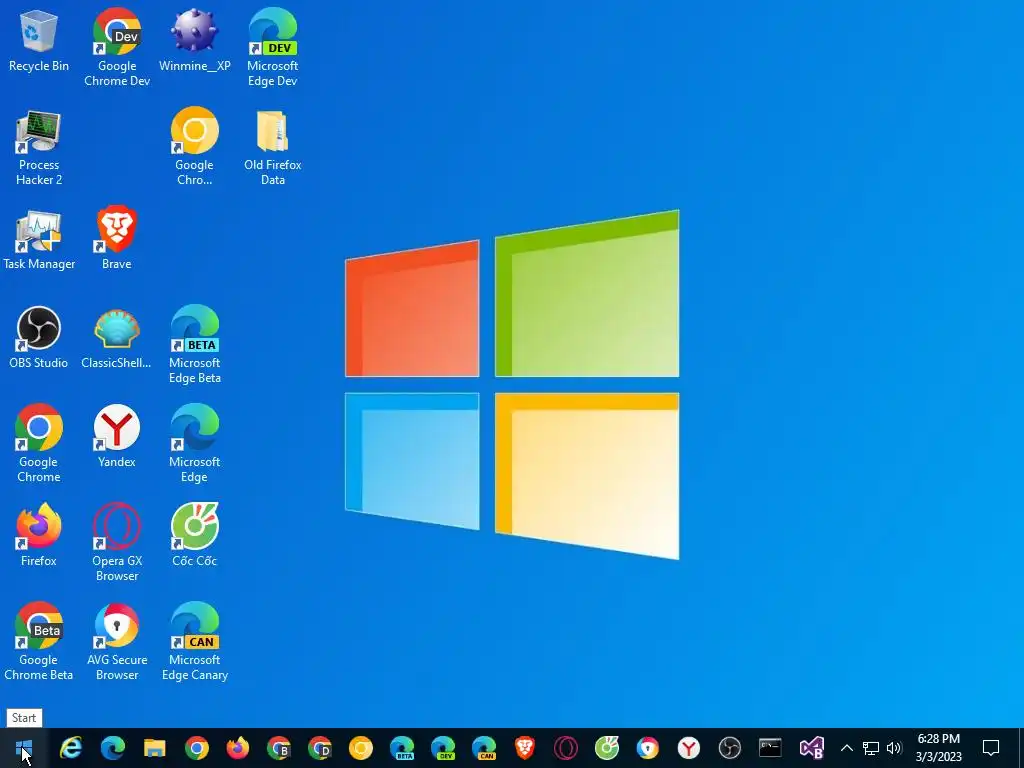This screenshot has height=768, width=1024.
Task: Open the Recycle Bin desktop icon
Action: click(39, 40)
